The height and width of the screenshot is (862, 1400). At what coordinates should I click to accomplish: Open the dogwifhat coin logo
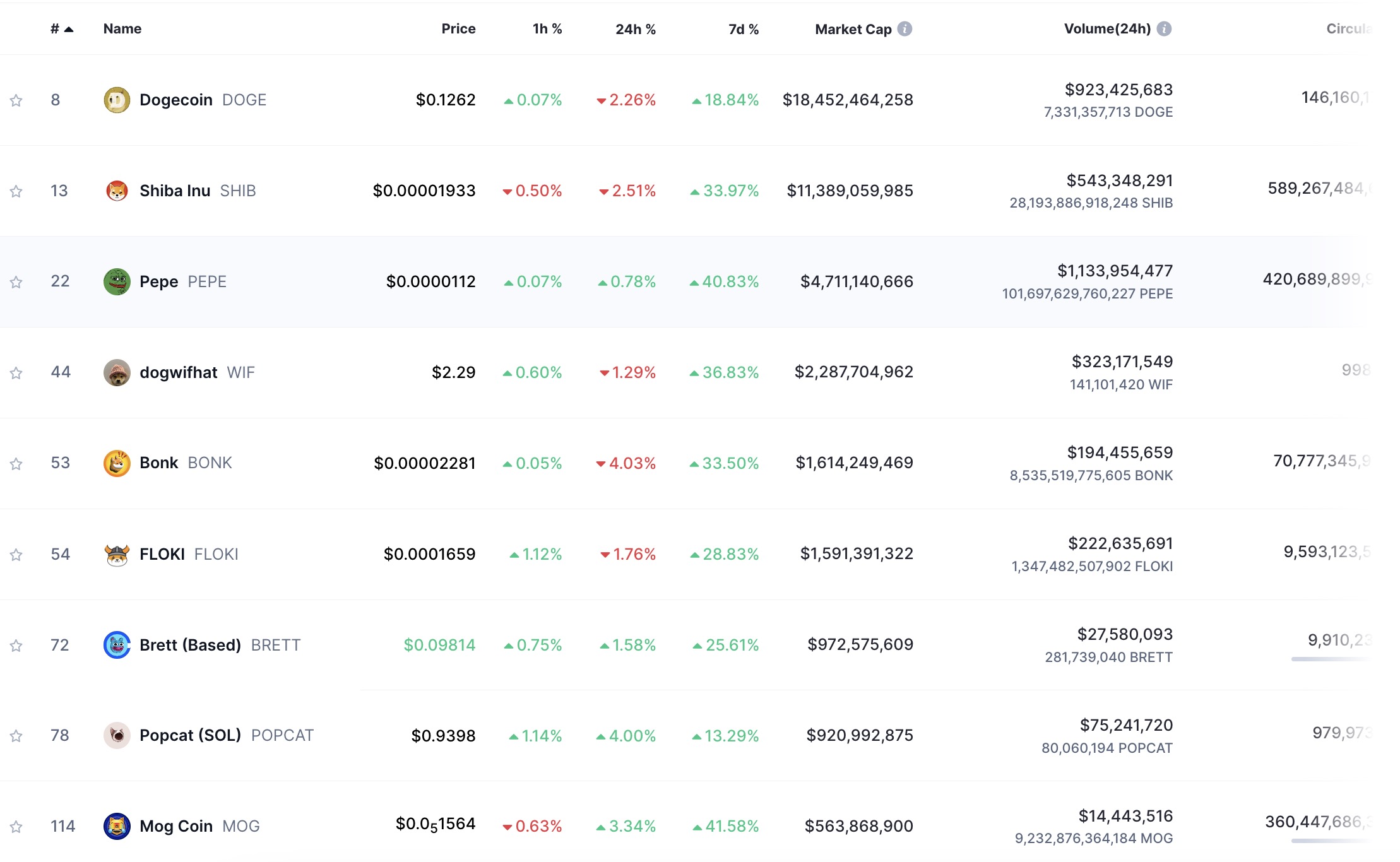117,372
